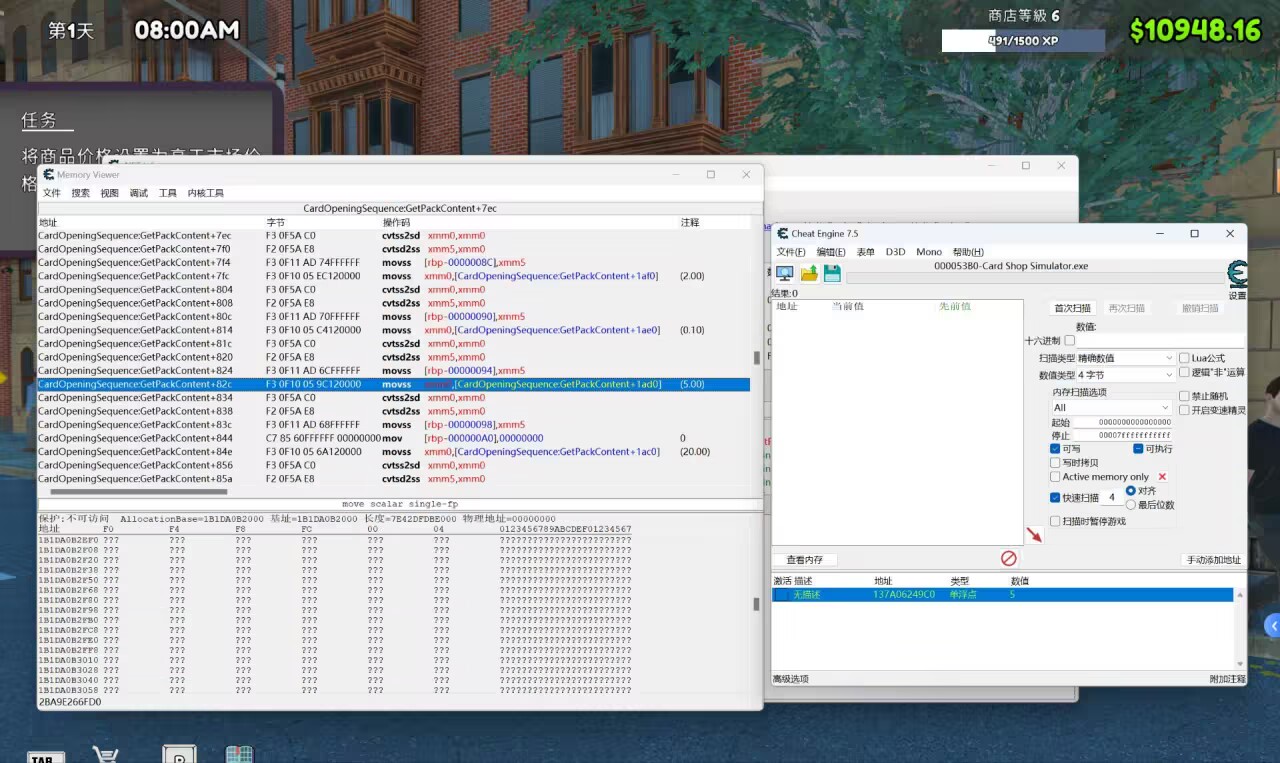Click the 首次扫描 first scan button
The width and height of the screenshot is (1280, 763).
coord(1073,308)
